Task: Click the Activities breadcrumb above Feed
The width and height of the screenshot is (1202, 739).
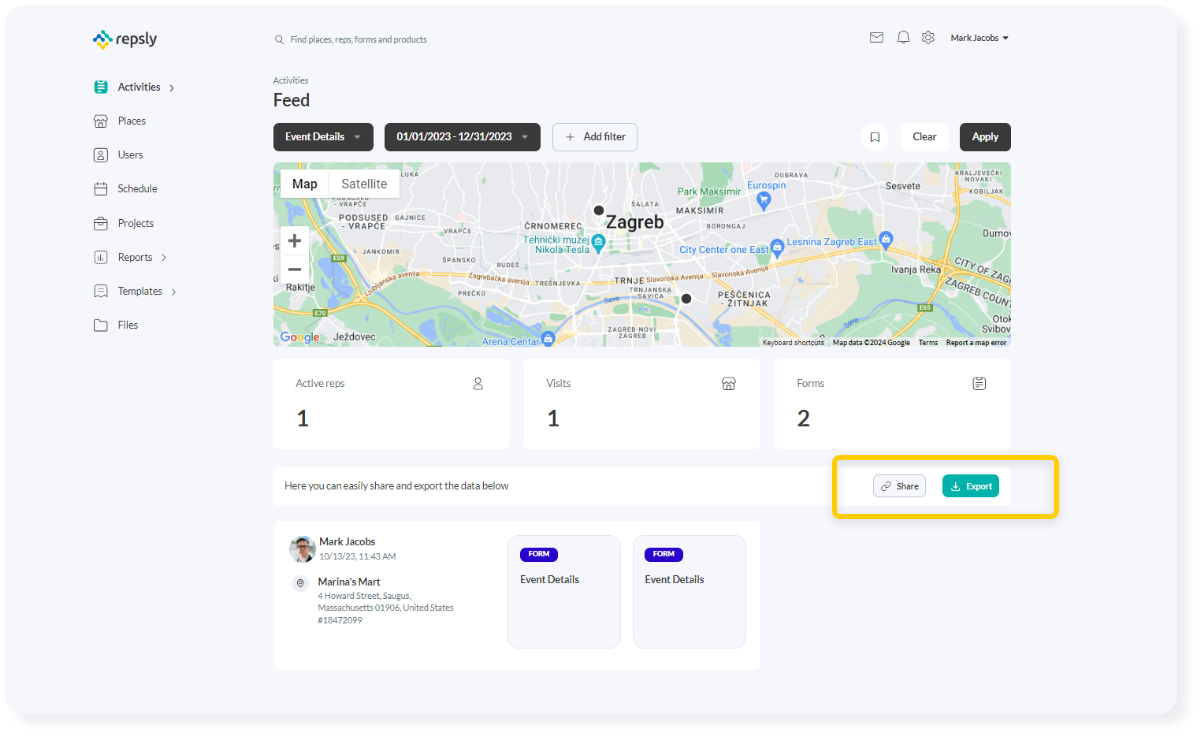Action: point(291,80)
